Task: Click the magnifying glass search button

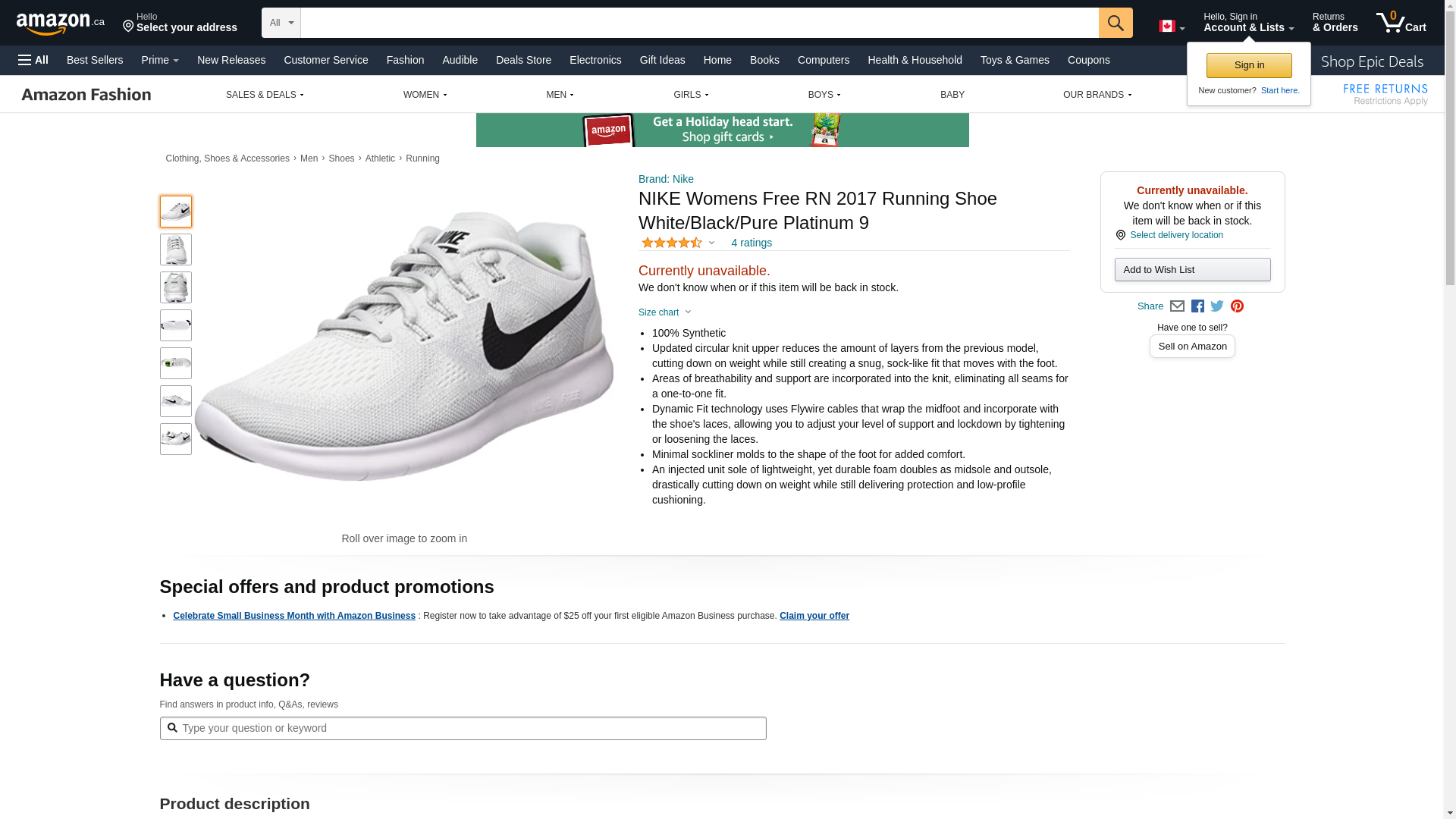Action: [1115, 23]
